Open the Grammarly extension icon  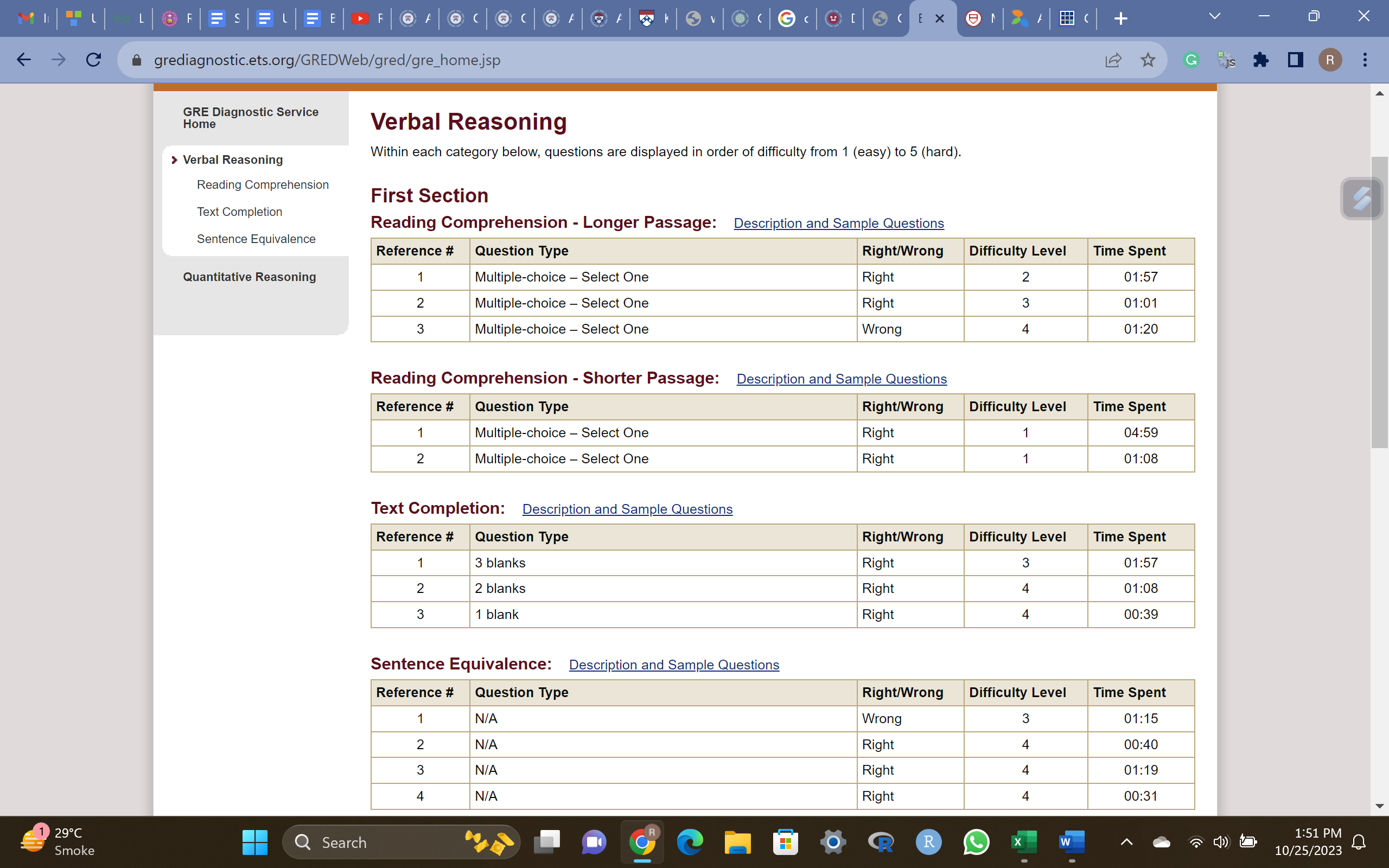click(1192, 60)
